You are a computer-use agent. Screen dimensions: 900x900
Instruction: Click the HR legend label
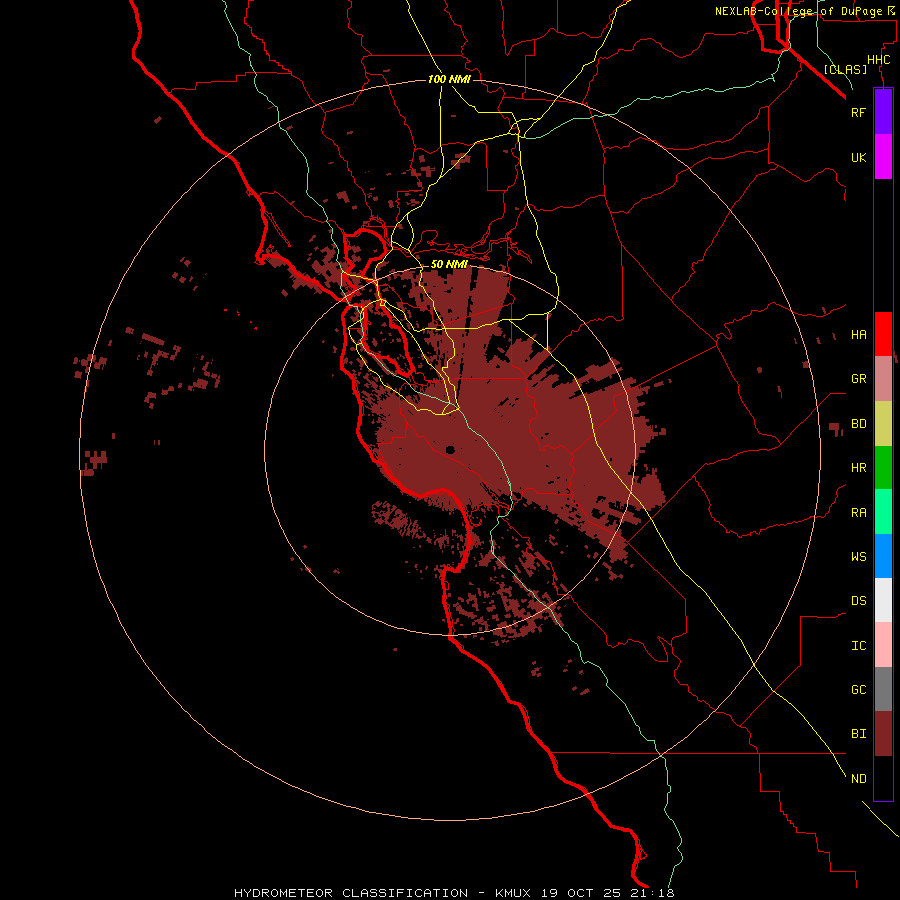pyautogui.click(x=858, y=468)
